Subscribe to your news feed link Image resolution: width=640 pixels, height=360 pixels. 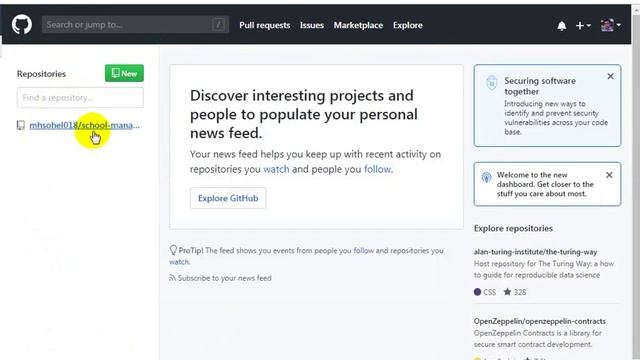pyautogui.click(x=224, y=278)
